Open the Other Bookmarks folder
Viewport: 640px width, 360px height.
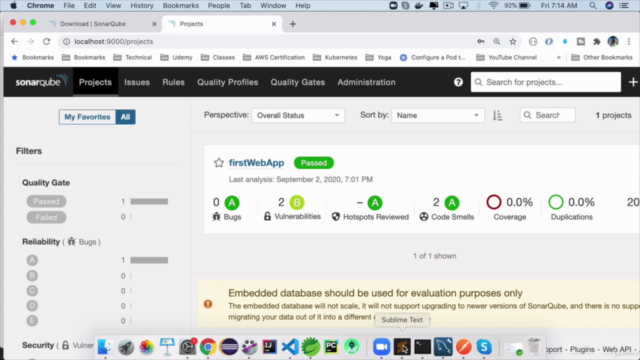[x=602, y=58]
